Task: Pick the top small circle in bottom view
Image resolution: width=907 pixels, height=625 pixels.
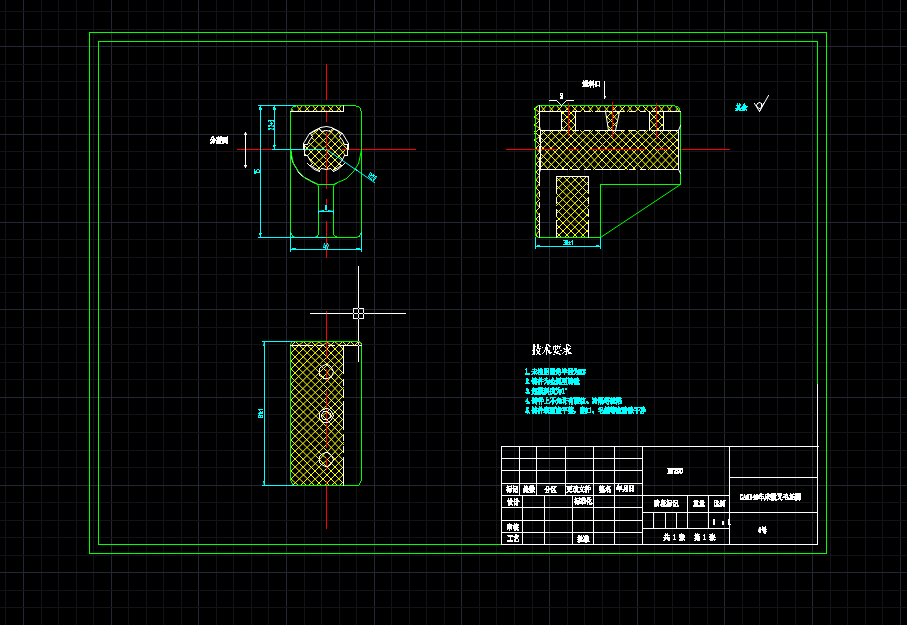Action: pos(326,372)
